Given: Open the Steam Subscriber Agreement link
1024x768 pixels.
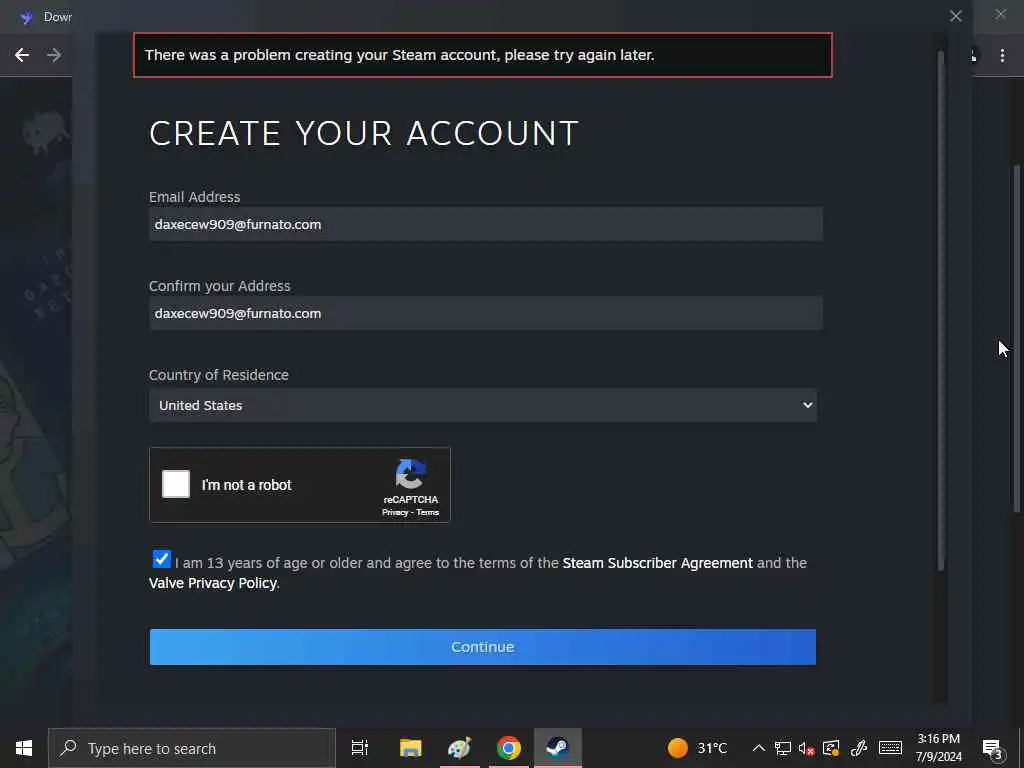Looking at the screenshot, I should tap(657, 563).
